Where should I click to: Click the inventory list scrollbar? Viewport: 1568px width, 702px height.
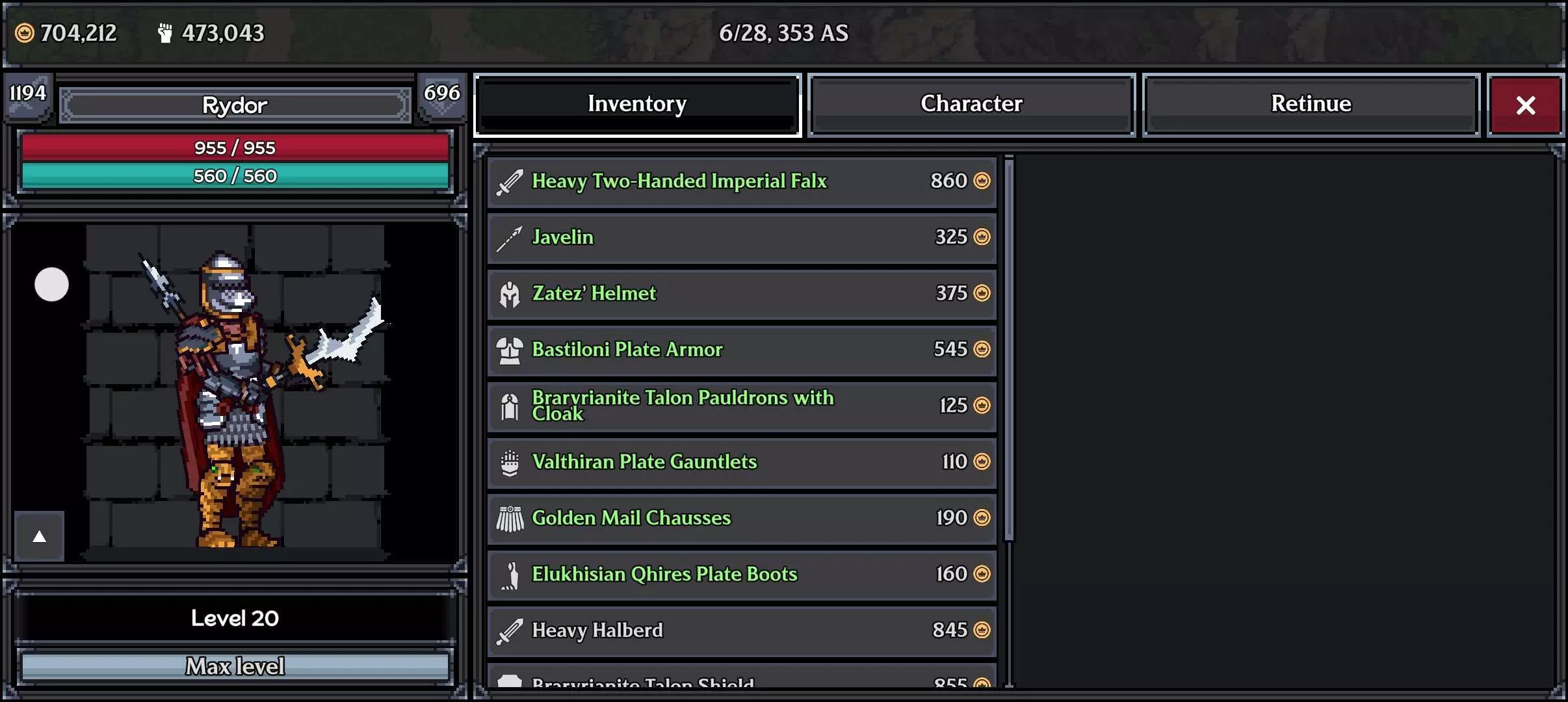tap(1009, 351)
